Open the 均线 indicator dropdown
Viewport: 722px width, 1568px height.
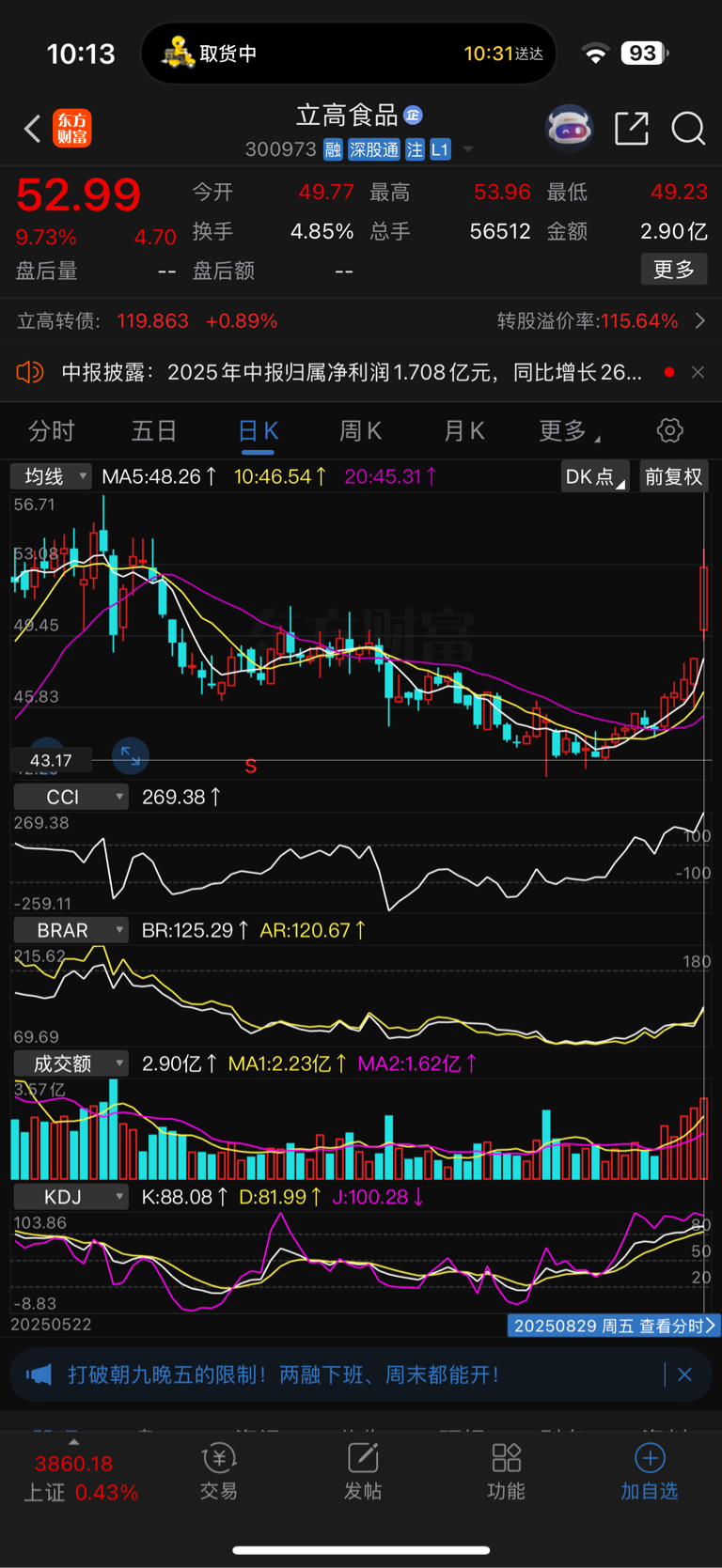coord(51,476)
